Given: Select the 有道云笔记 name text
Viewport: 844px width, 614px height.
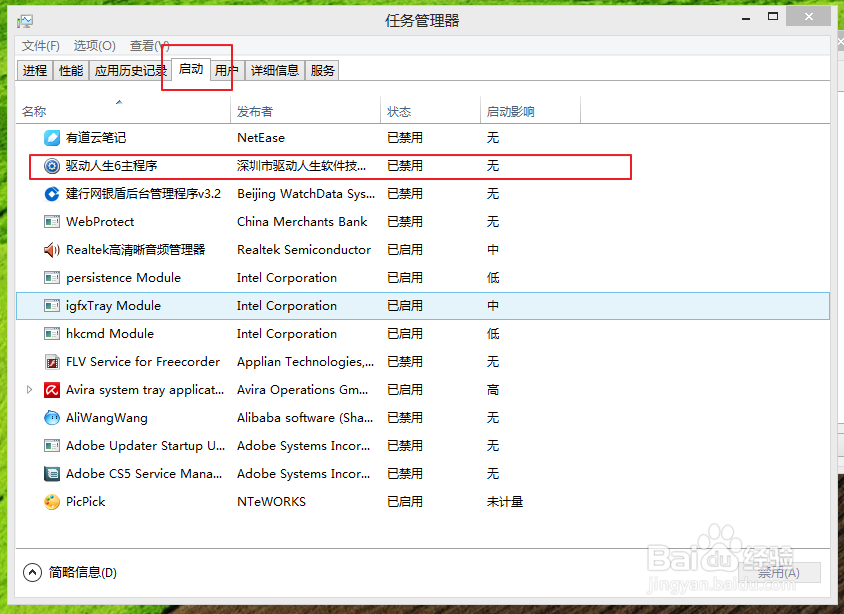Looking at the screenshot, I should click(x=96, y=138).
